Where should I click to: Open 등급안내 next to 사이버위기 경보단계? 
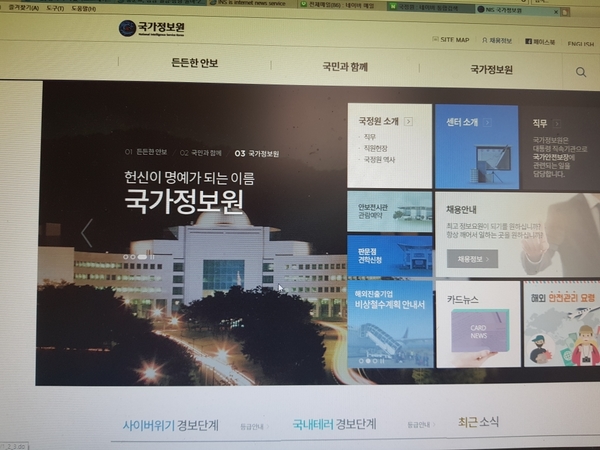click(254, 426)
